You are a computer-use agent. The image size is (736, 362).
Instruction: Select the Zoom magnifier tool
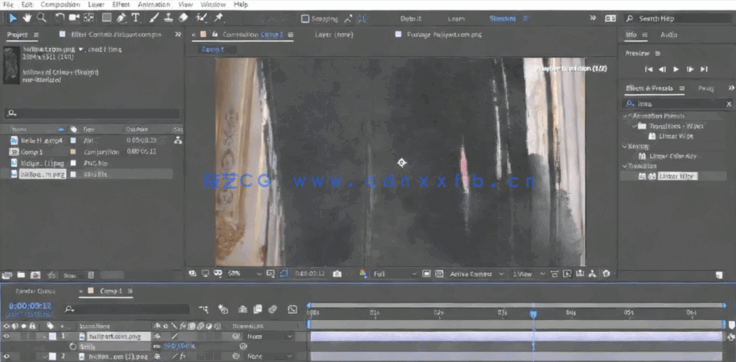point(41,18)
